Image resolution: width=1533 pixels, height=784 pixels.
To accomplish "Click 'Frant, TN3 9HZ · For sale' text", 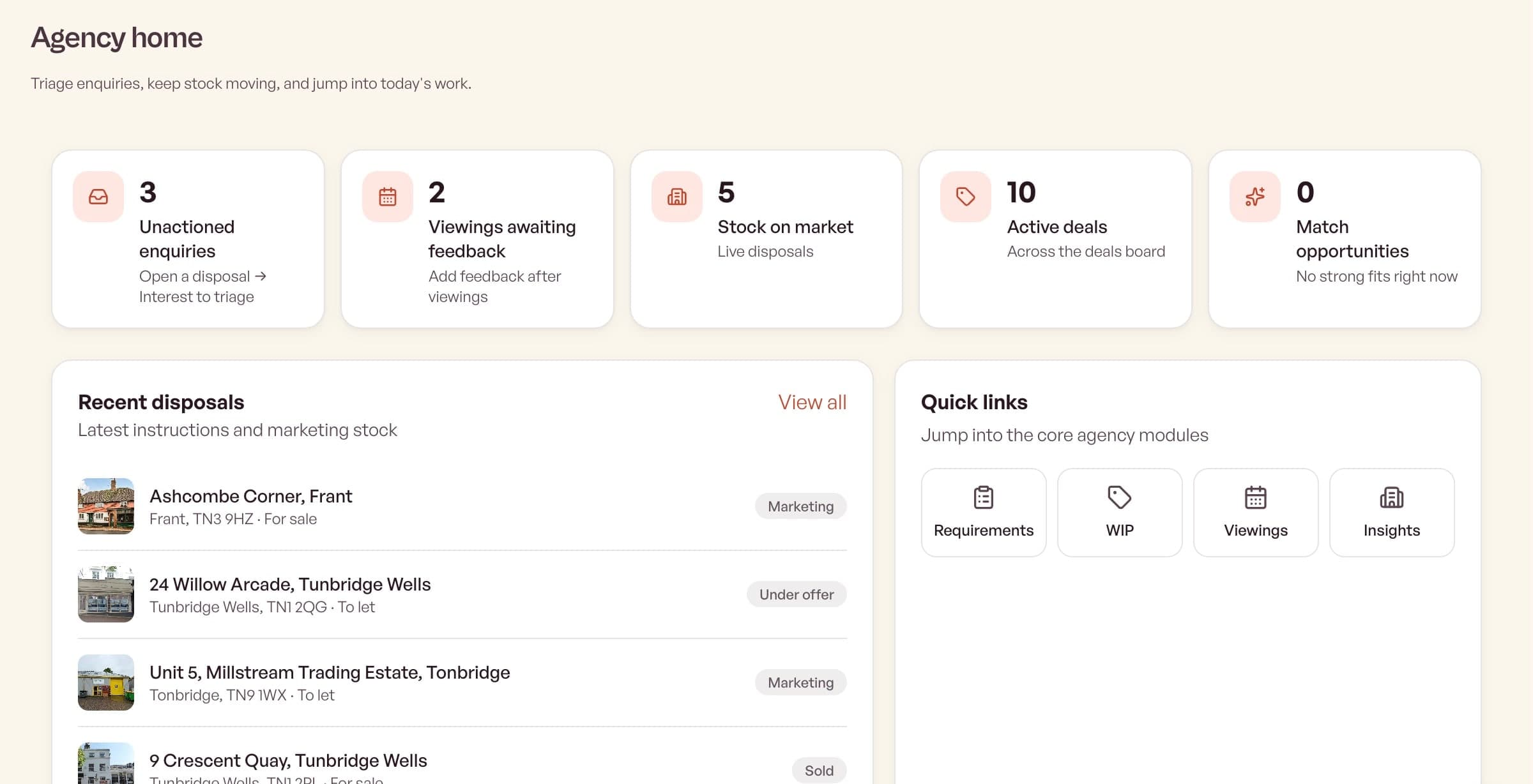I will point(233,519).
